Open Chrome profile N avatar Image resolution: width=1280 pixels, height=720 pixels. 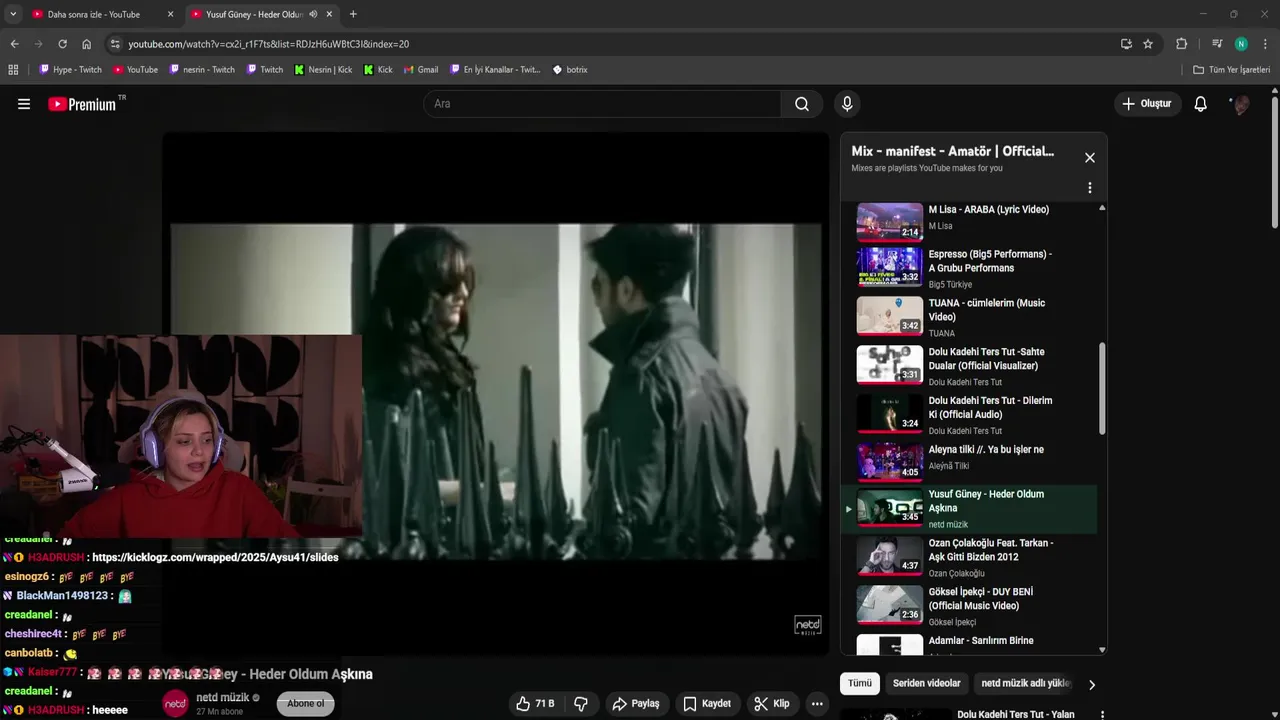click(1241, 44)
